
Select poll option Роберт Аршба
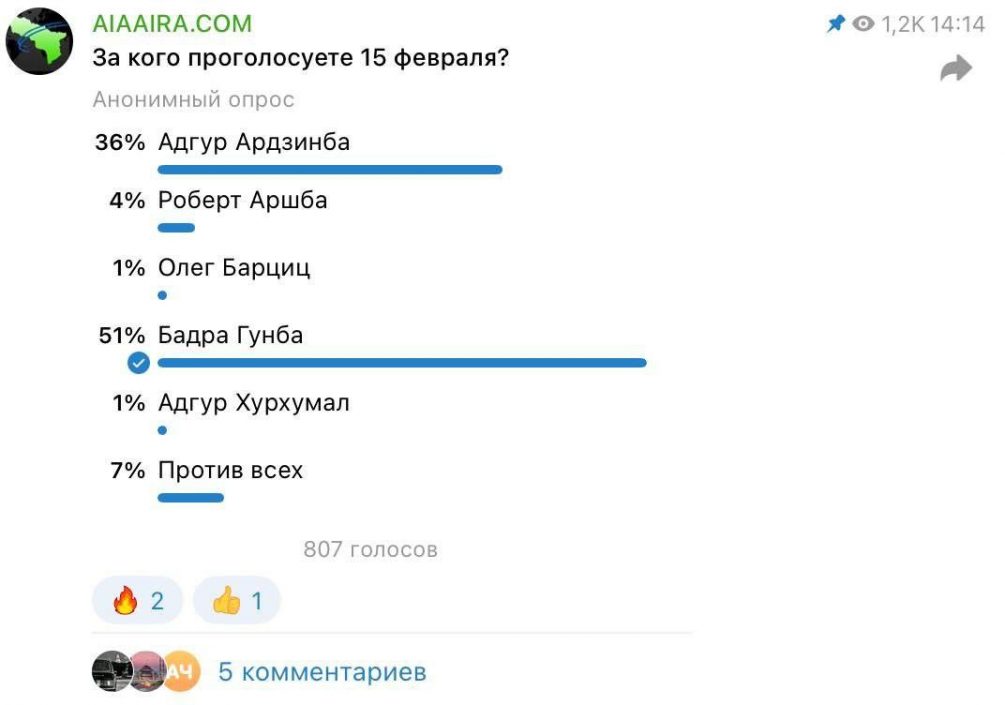243,200
